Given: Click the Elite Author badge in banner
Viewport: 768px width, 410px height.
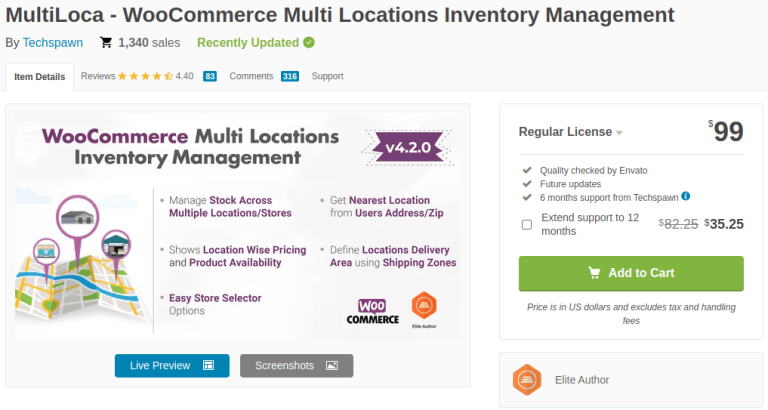Looking at the screenshot, I should [424, 309].
